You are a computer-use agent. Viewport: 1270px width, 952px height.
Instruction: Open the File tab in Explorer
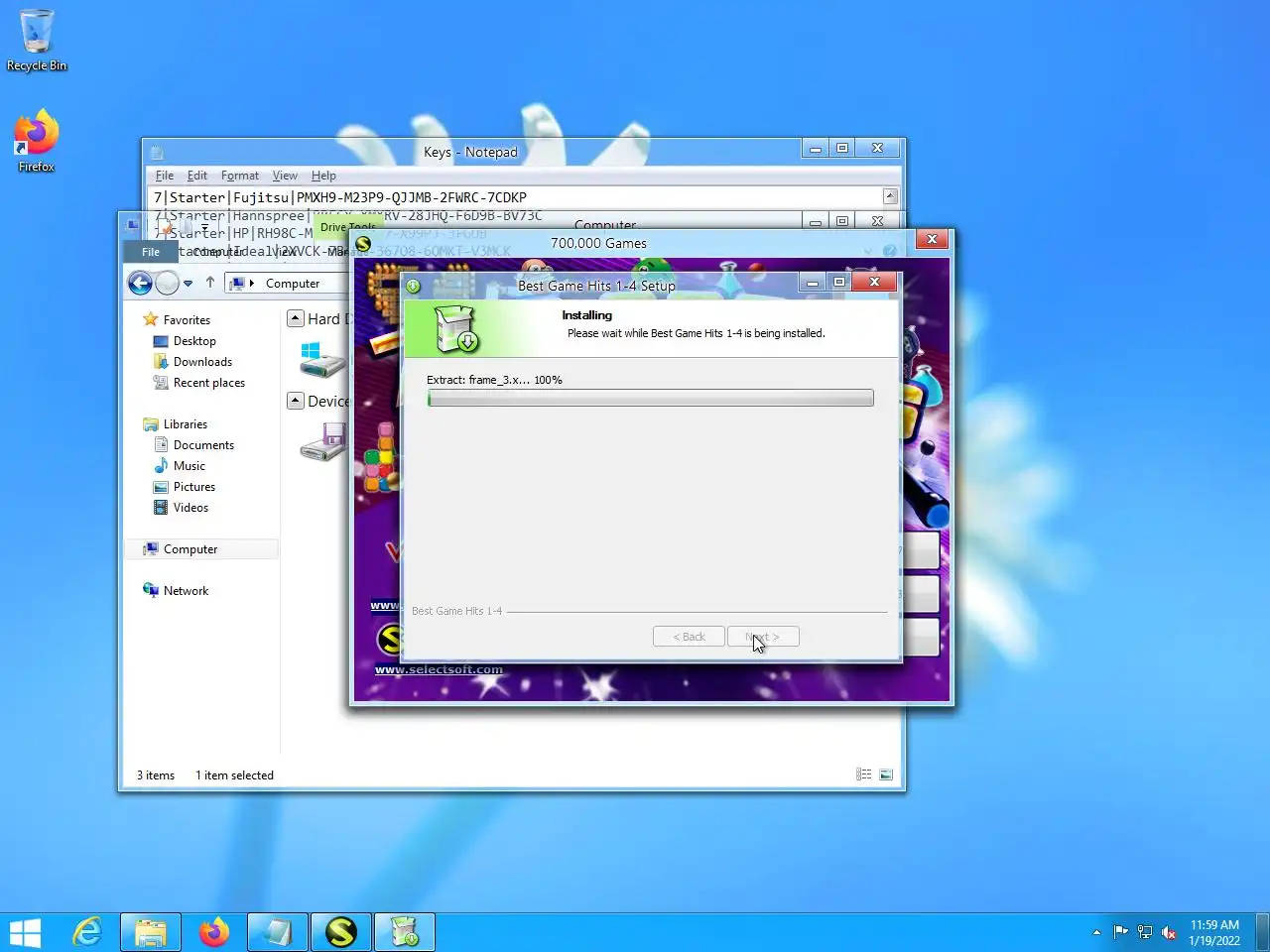click(x=151, y=252)
